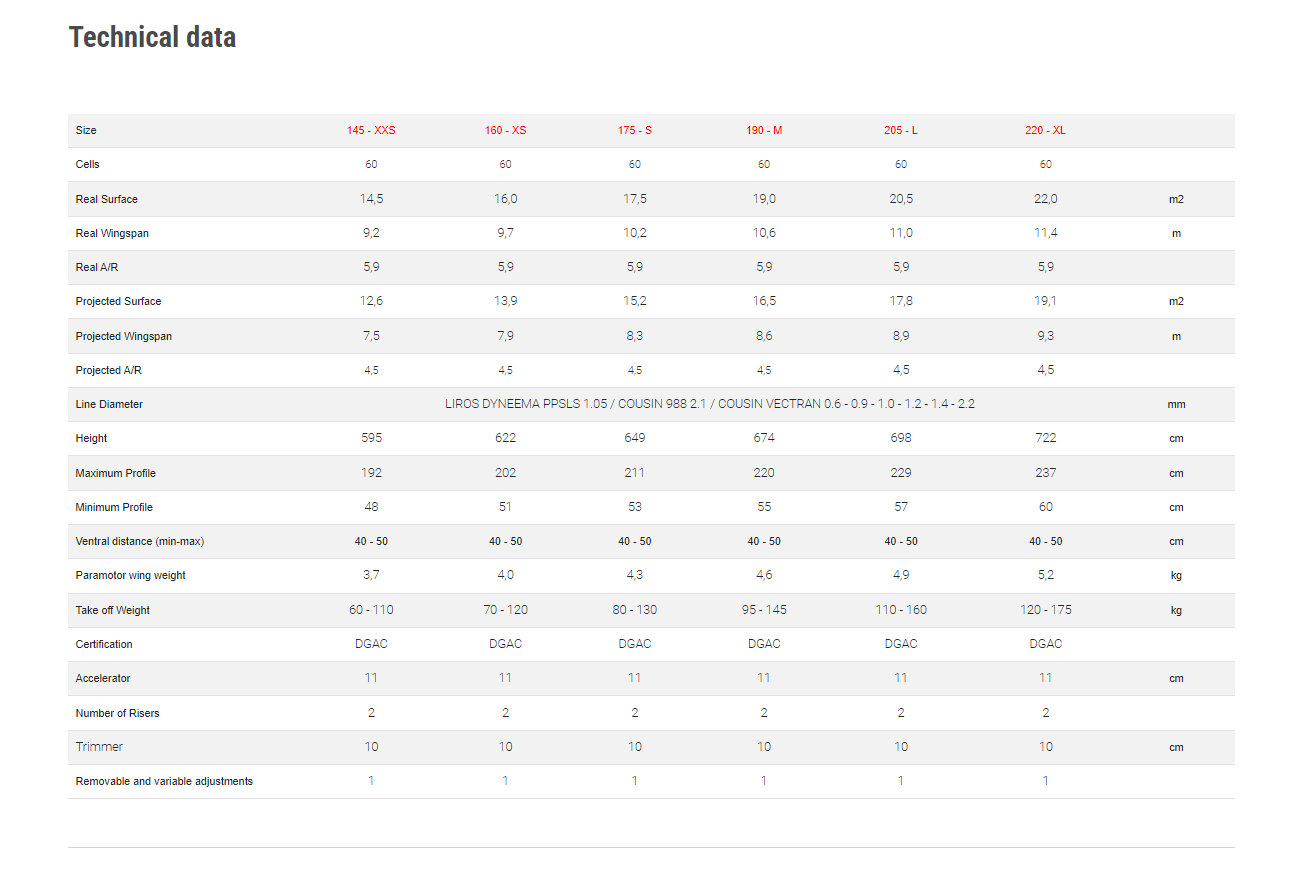Click the Certification row label
The height and width of the screenshot is (878, 1309).
(x=104, y=644)
